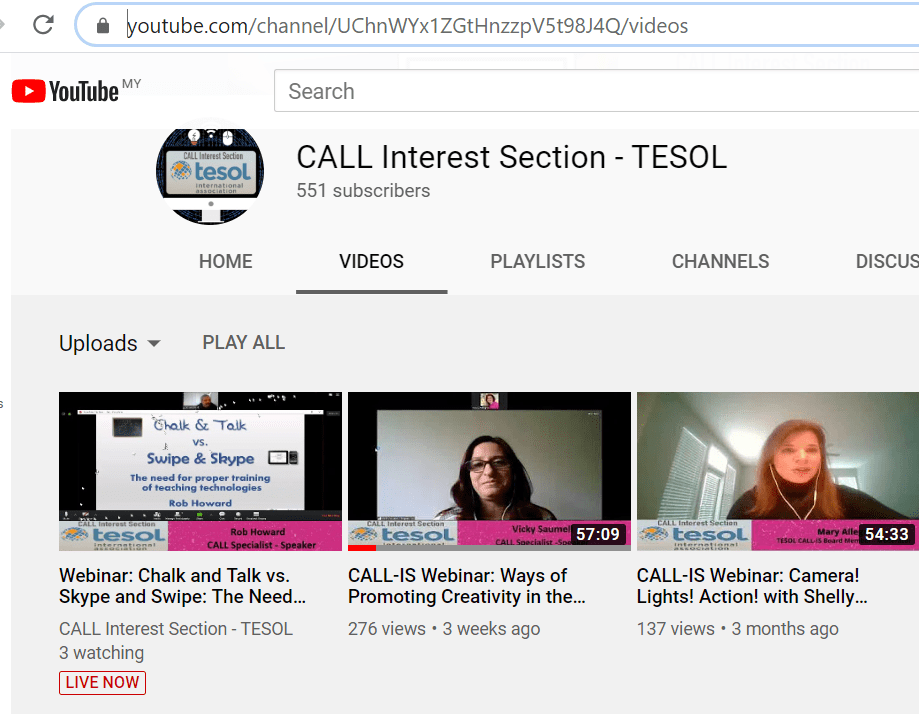Viewport: 919px width, 714px height.
Task: Open the Discussion tab
Action: coord(887,261)
